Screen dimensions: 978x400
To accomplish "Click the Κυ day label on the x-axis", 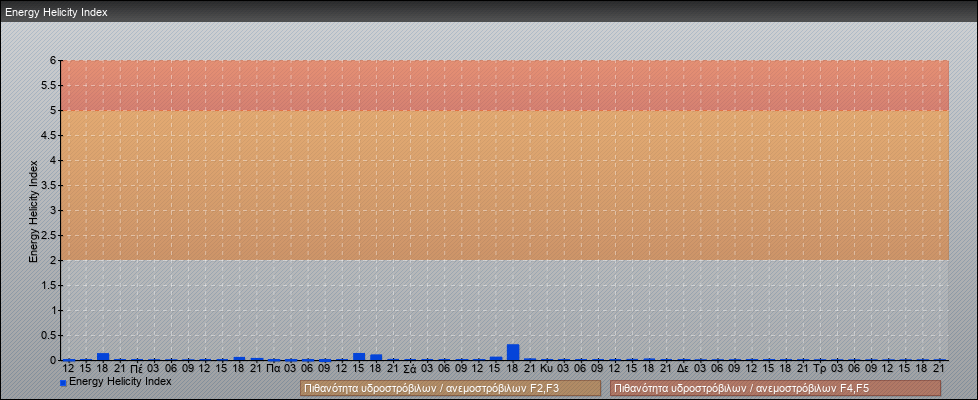I will 546,369.
